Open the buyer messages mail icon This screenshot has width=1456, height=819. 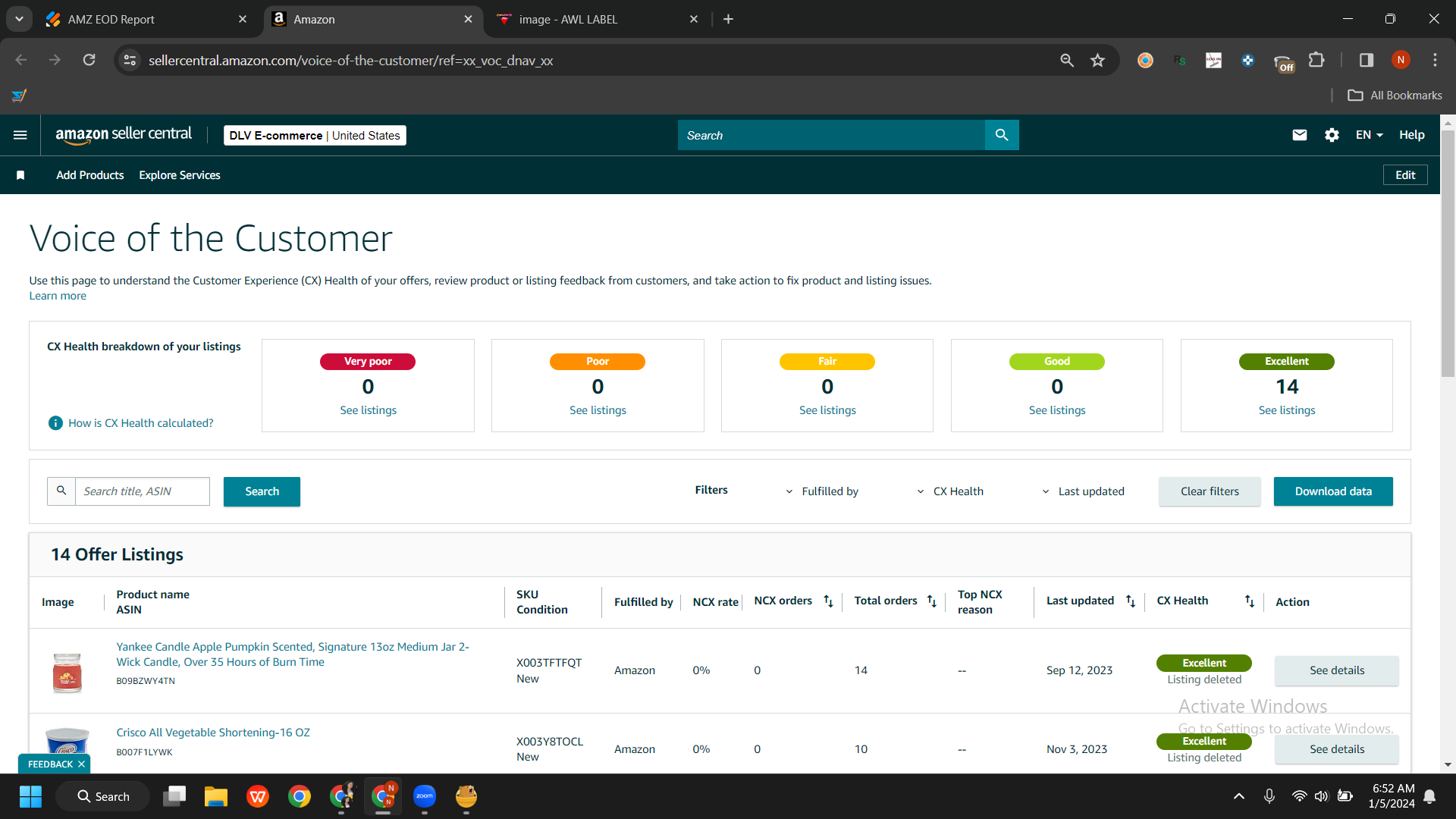(x=1300, y=135)
